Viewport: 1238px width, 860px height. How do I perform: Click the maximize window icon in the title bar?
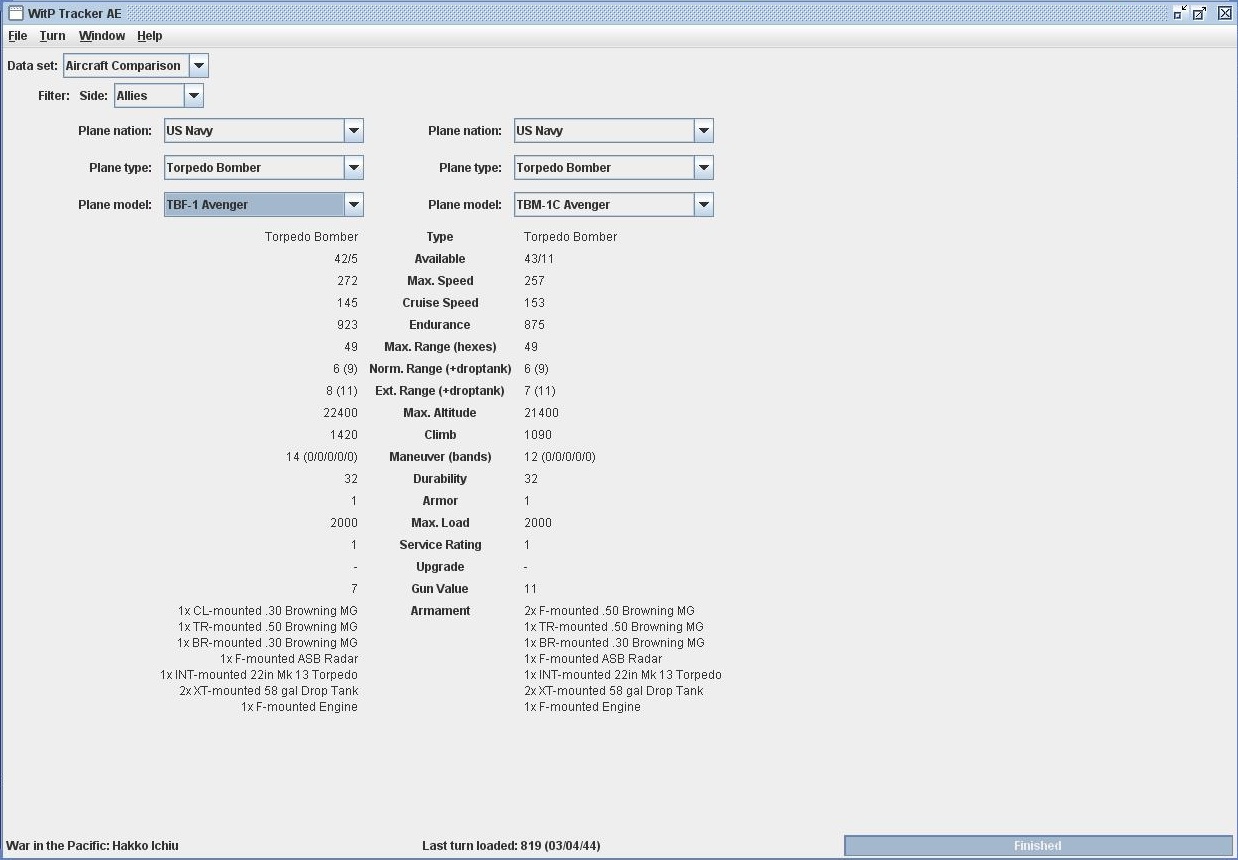[1200, 13]
